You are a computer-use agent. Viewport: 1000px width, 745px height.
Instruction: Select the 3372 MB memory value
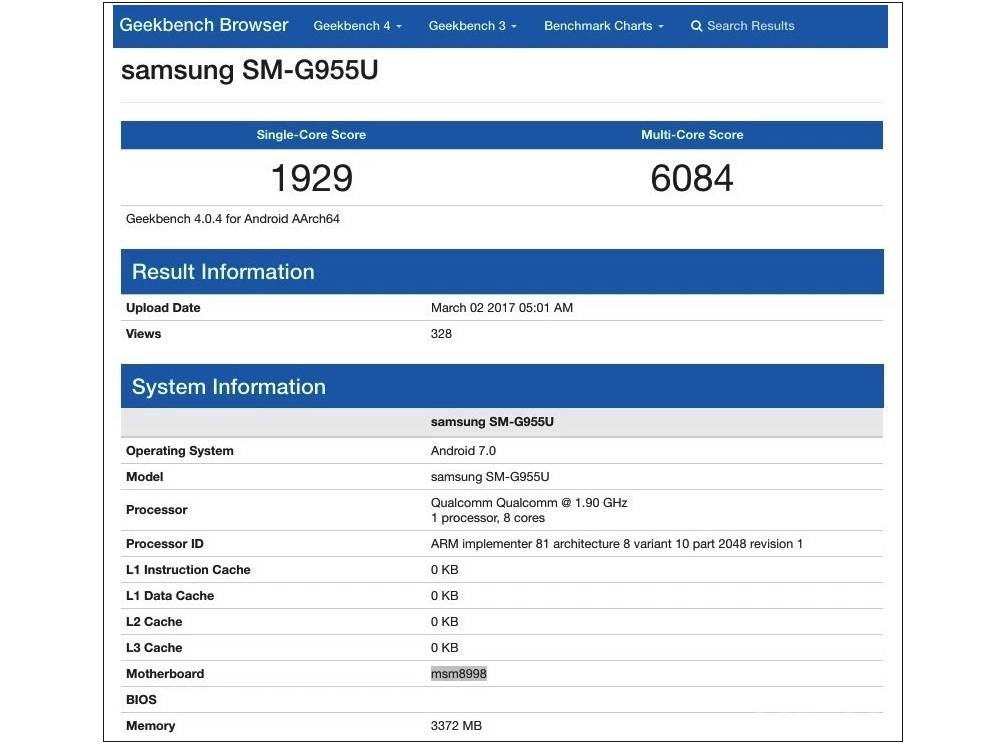[456, 726]
